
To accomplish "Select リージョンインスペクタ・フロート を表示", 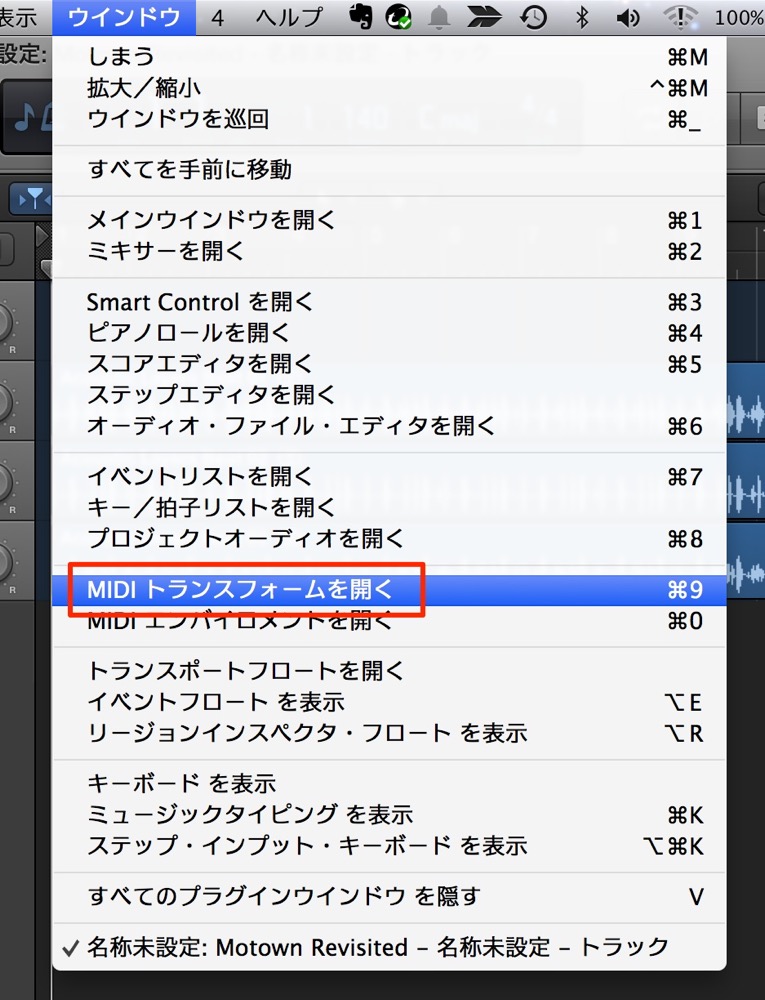I will (x=389, y=733).
